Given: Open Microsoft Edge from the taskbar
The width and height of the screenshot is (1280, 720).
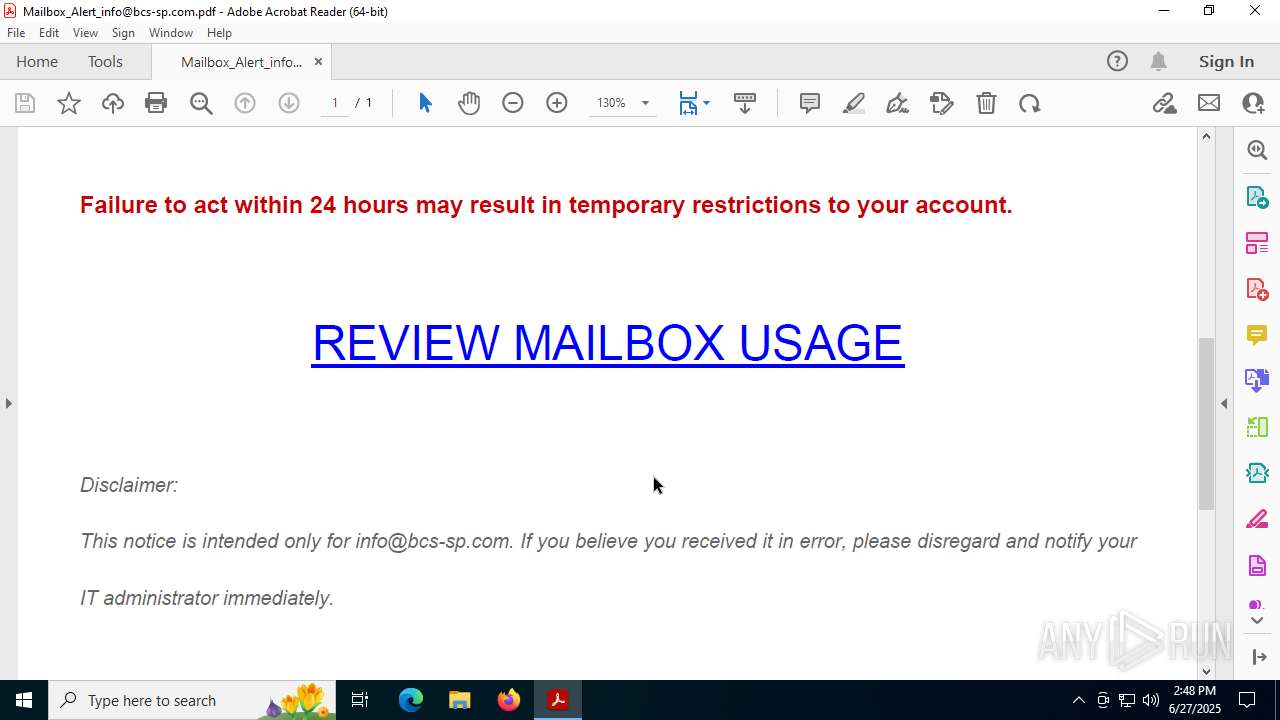Looking at the screenshot, I should (x=411, y=700).
